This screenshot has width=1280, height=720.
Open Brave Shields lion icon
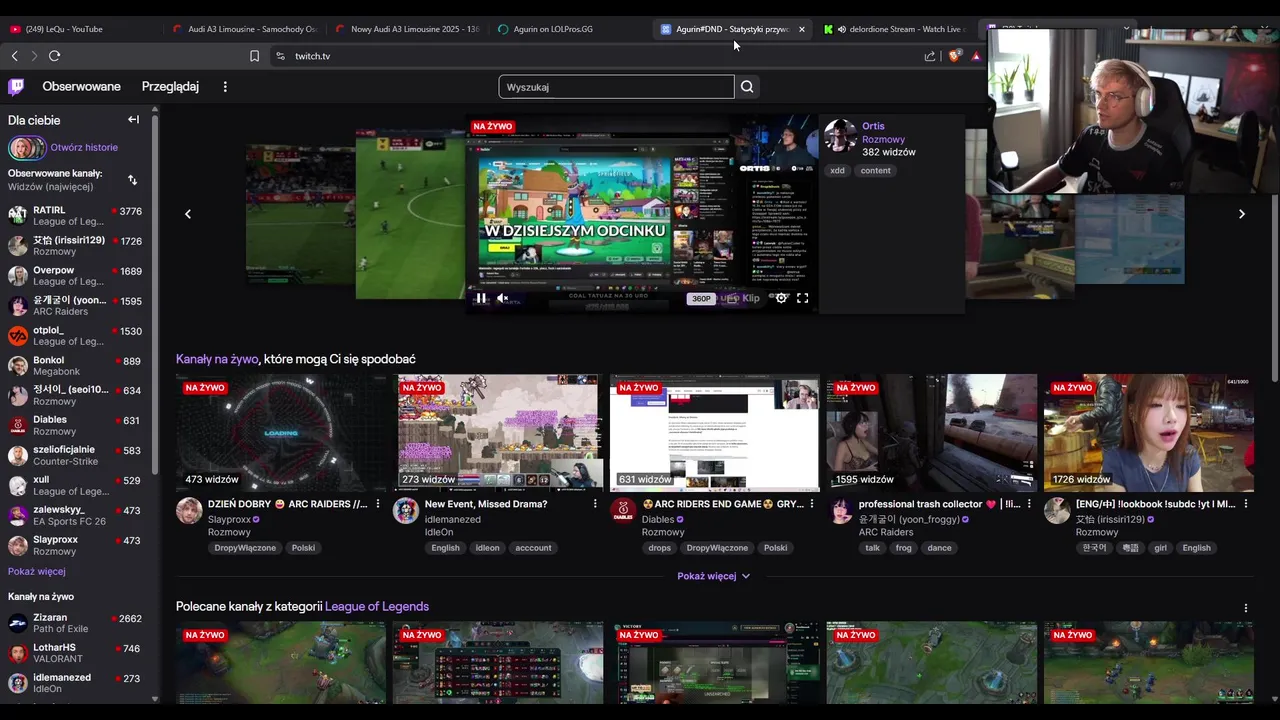click(x=954, y=56)
